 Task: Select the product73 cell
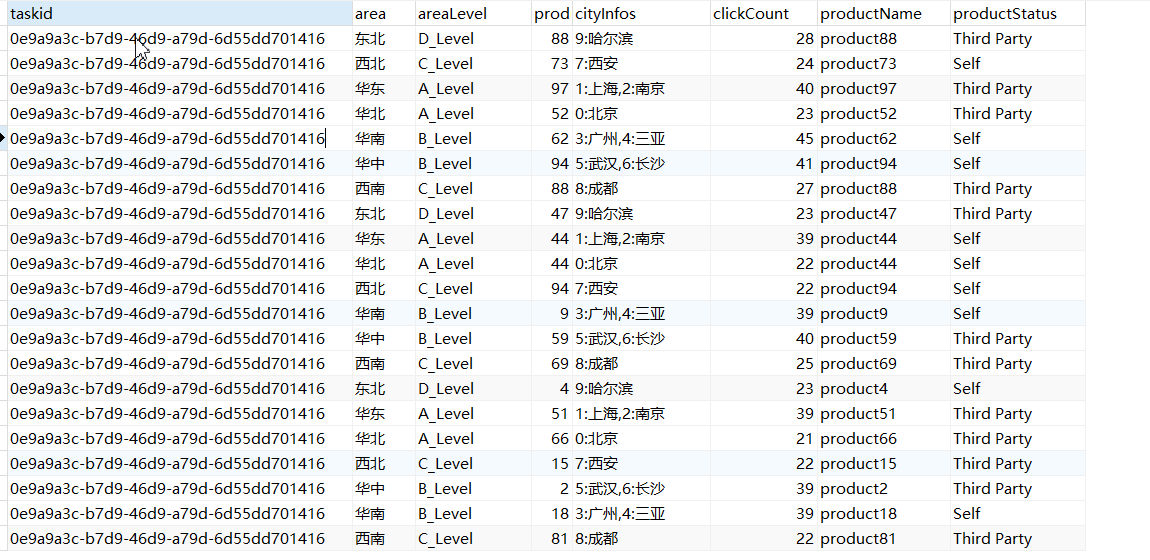(x=884, y=64)
